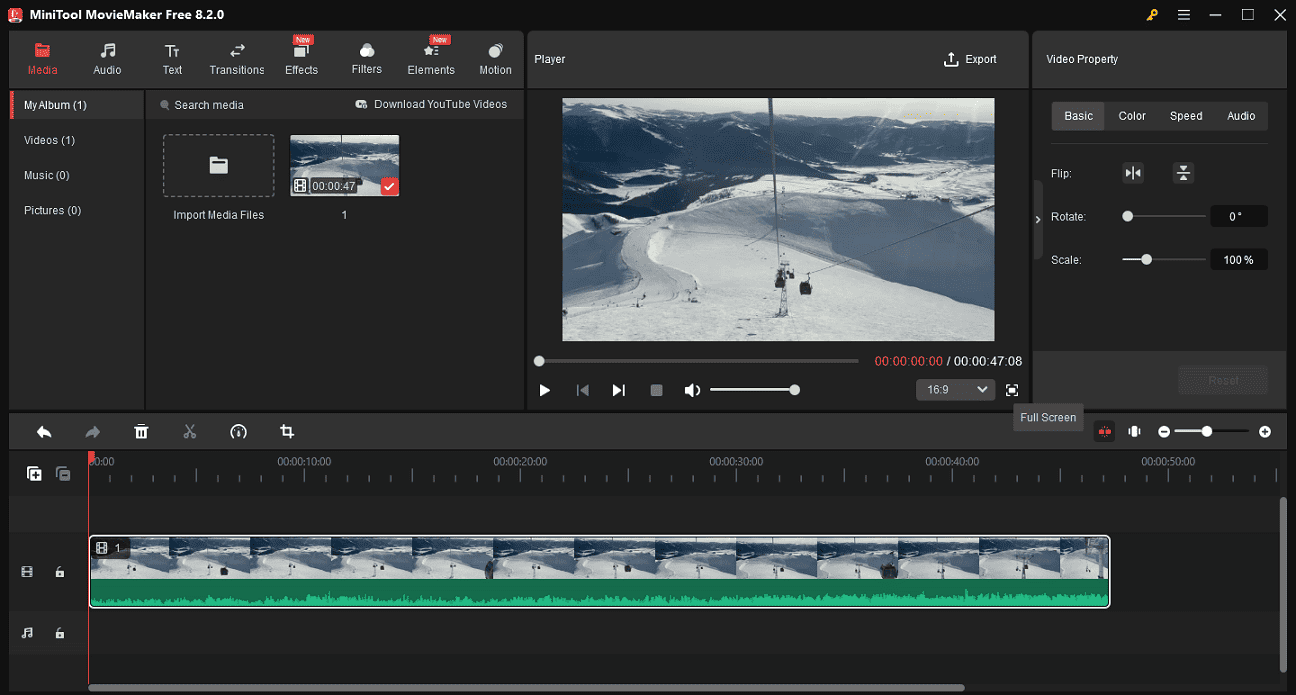Screen dimensions: 1296x695
Task: Open the Motion tab
Action: pyautogui.click(x=495, y=59)
